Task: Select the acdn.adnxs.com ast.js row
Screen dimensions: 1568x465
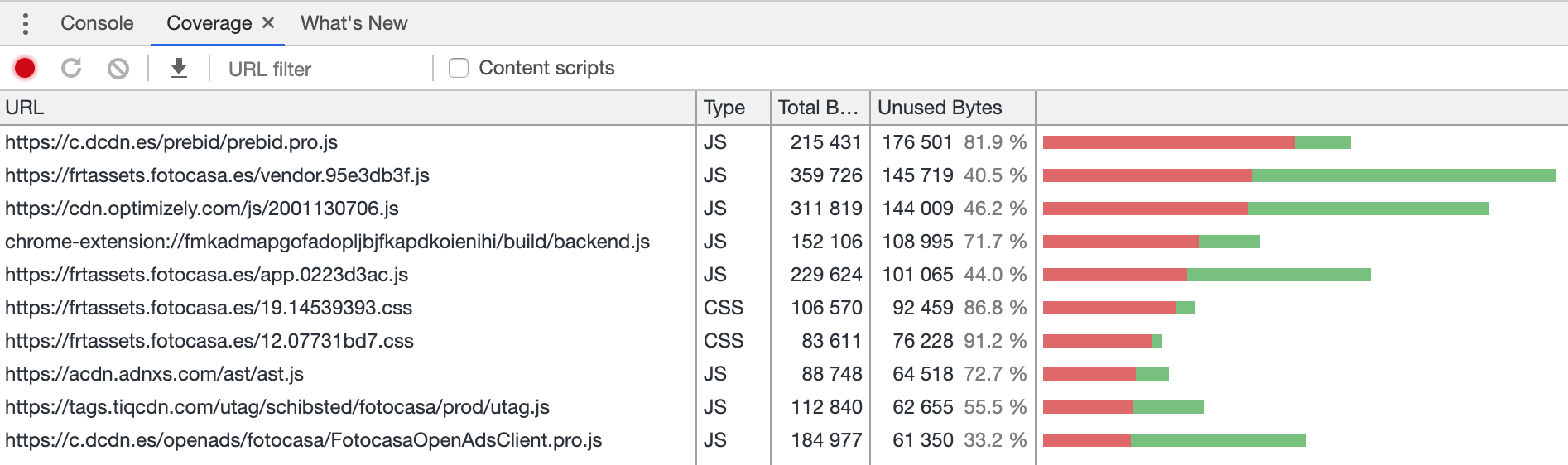Action: 154,374
